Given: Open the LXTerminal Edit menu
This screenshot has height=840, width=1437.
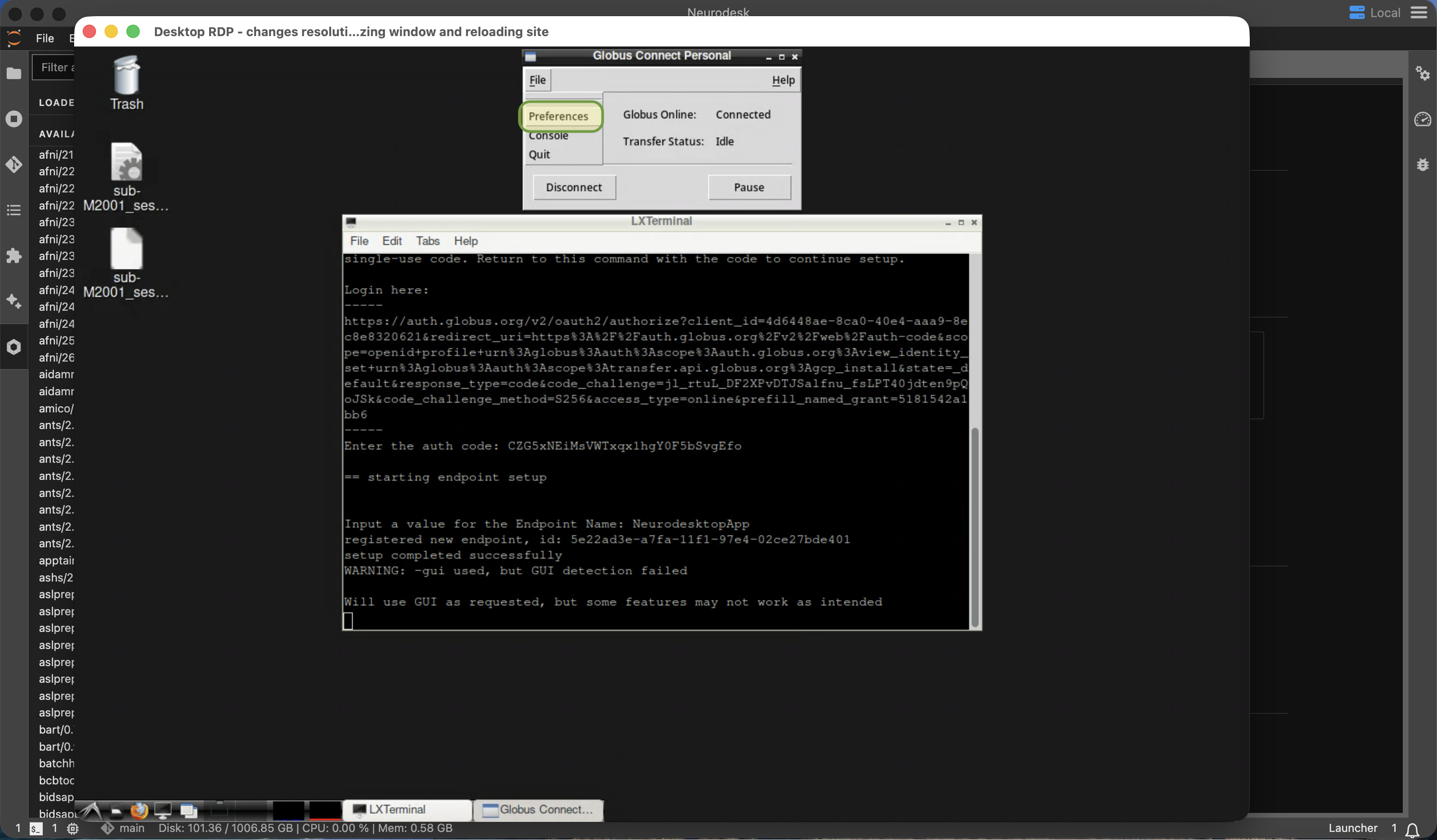Looking at the screenshot, I should point(392,241).
